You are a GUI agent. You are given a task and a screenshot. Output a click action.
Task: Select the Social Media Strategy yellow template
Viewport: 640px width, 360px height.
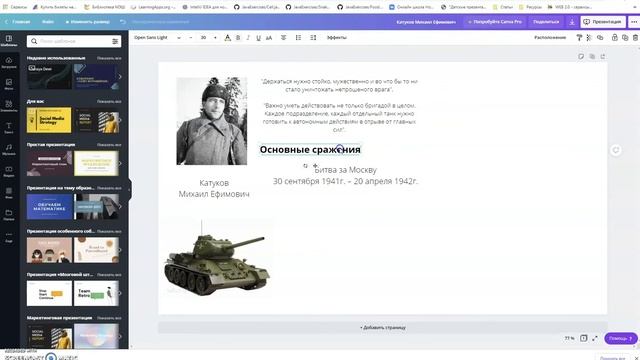49,120
